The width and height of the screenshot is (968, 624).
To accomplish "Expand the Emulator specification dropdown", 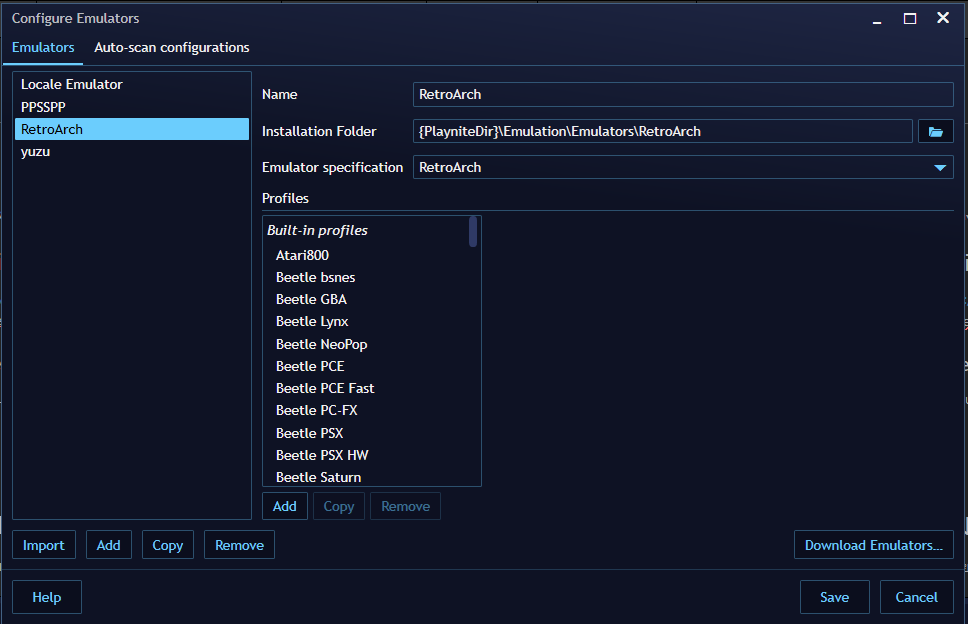I will point(939,168).
